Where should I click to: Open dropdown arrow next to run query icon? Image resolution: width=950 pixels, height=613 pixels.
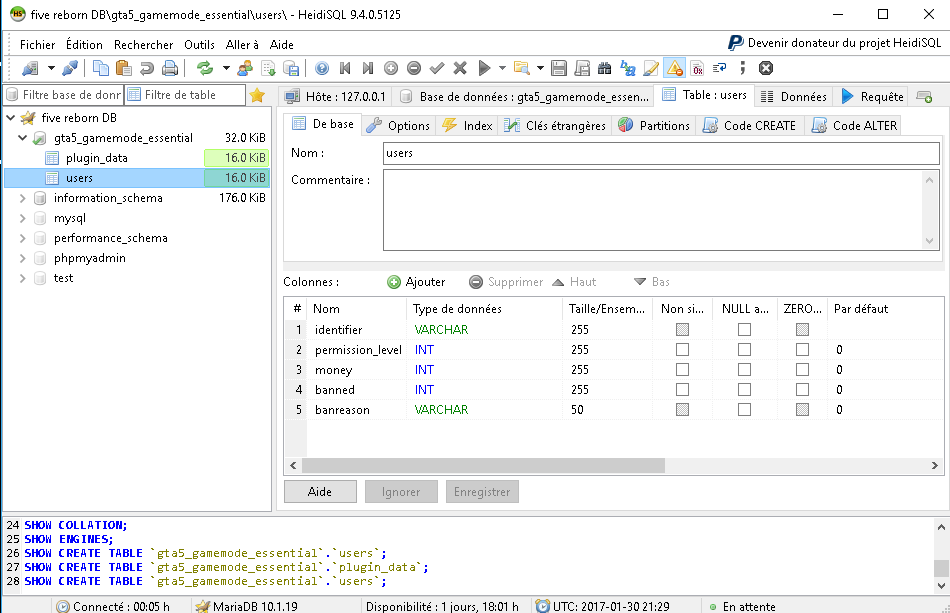click(502, 68)
